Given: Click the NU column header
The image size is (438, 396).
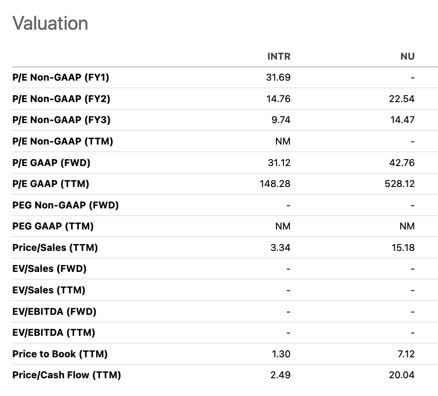Looking at the screenshot, I should pyautogui.click(x=407, y=56).
